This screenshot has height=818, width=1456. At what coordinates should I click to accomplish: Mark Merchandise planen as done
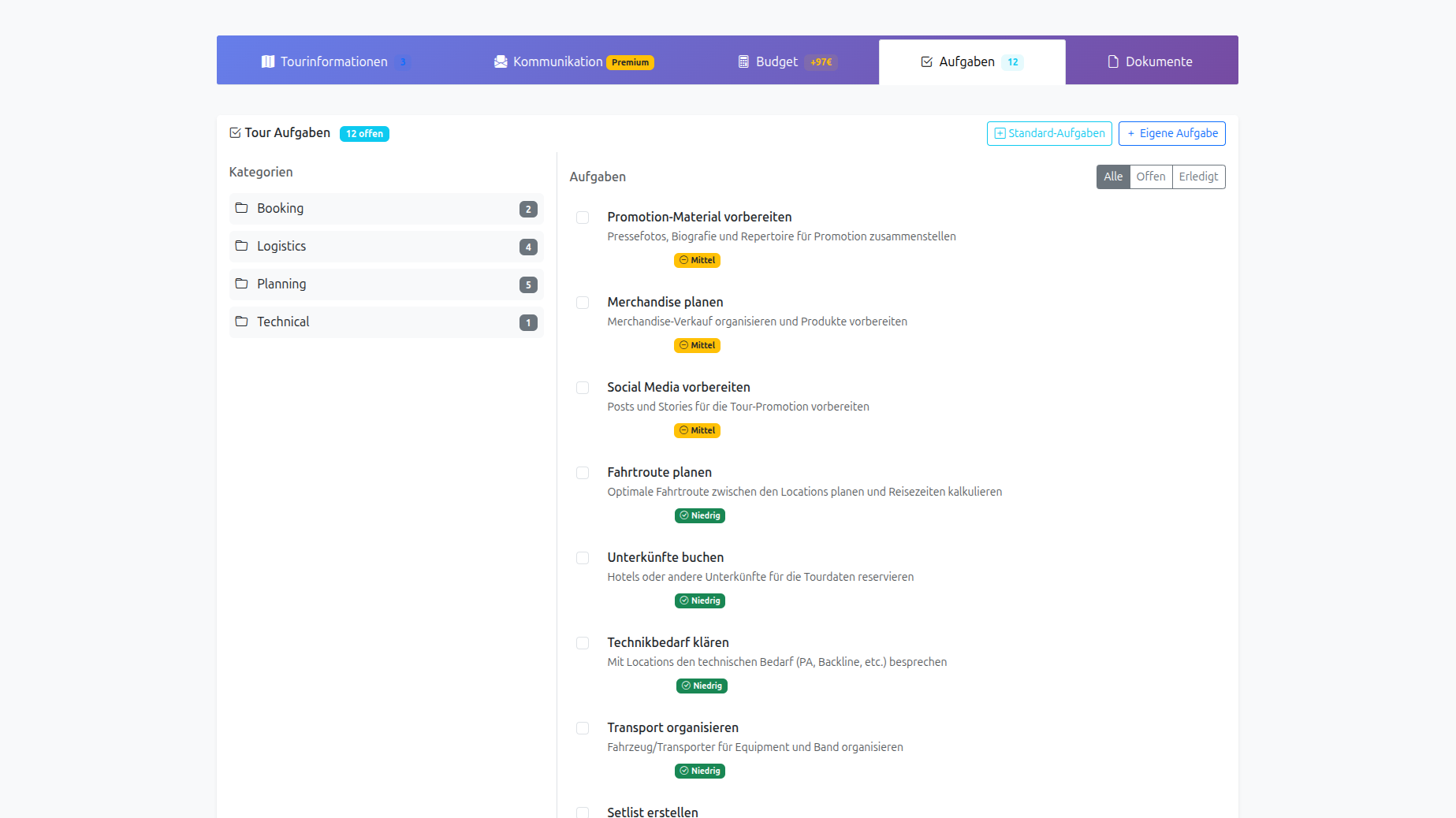(x=583, y=303)
